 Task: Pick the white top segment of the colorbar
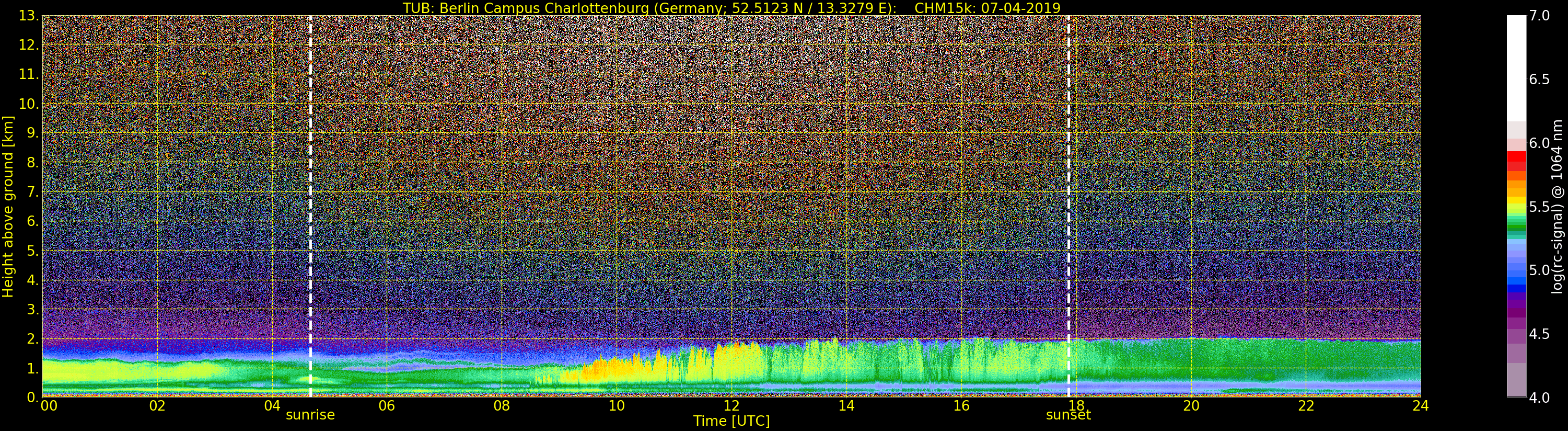tap(1516, 69)
